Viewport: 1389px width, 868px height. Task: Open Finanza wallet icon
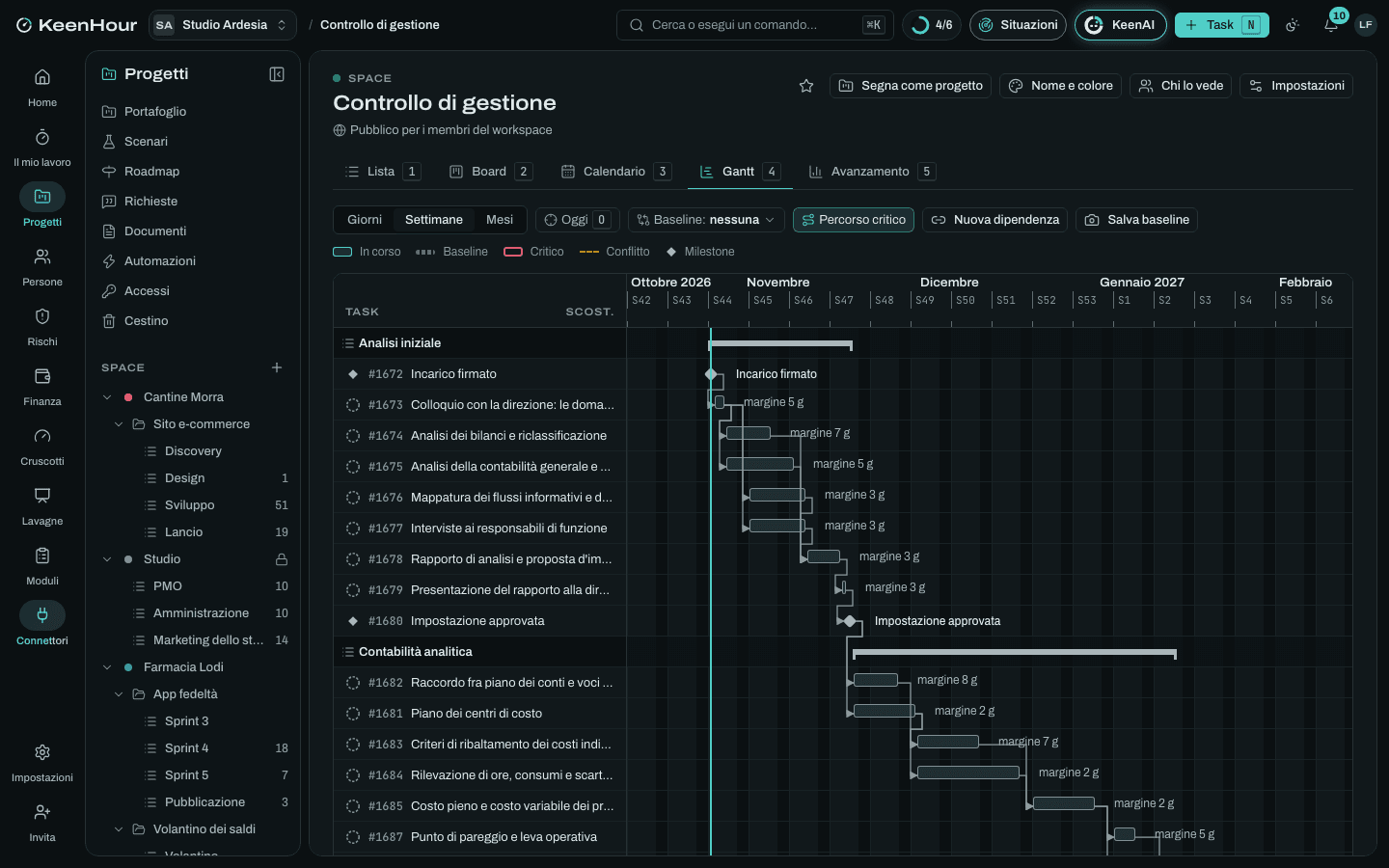coord(42,376)
